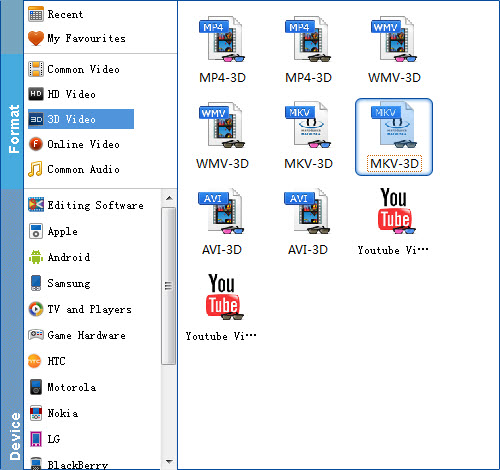
Task: Select the Apple device category
Action: click(53, 231)
